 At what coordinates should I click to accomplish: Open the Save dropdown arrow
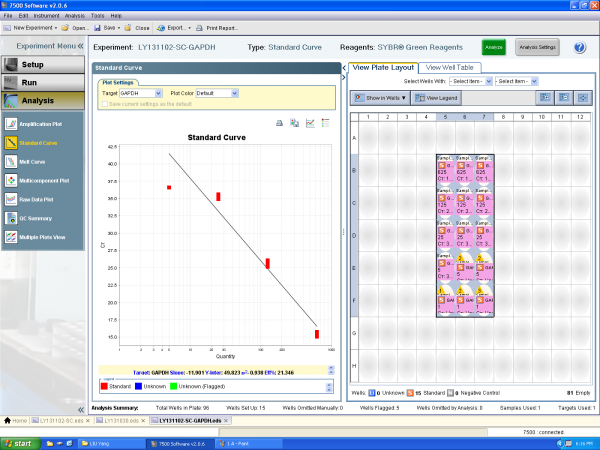point(119,28)
